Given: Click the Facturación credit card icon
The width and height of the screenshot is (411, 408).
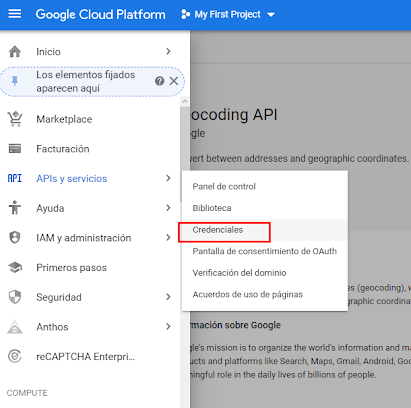Looking at the screenshot, I should (15, 149).
